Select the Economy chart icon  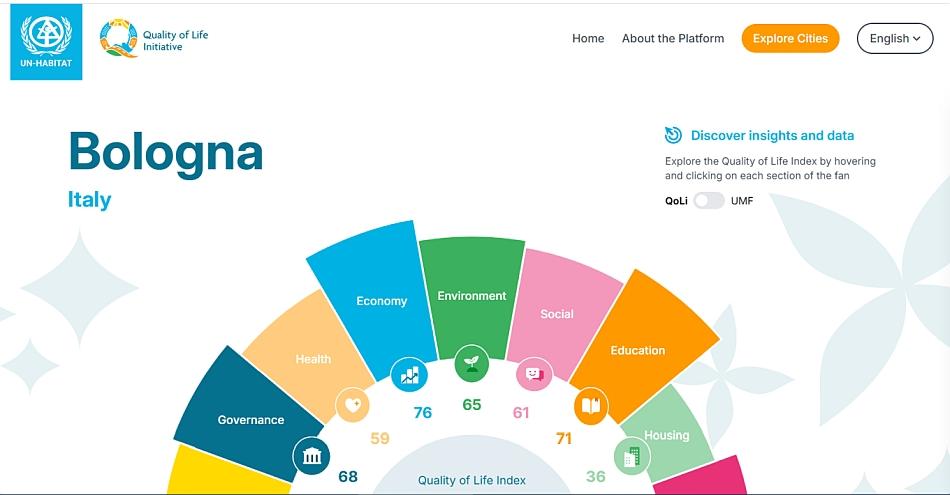click(x=409, y=375)
